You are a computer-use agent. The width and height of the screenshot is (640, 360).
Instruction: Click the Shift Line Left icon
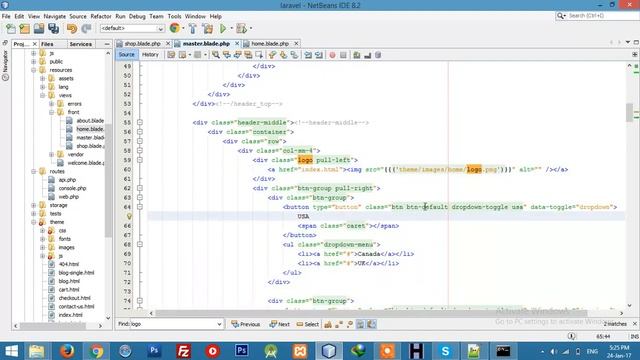(308, 55)
